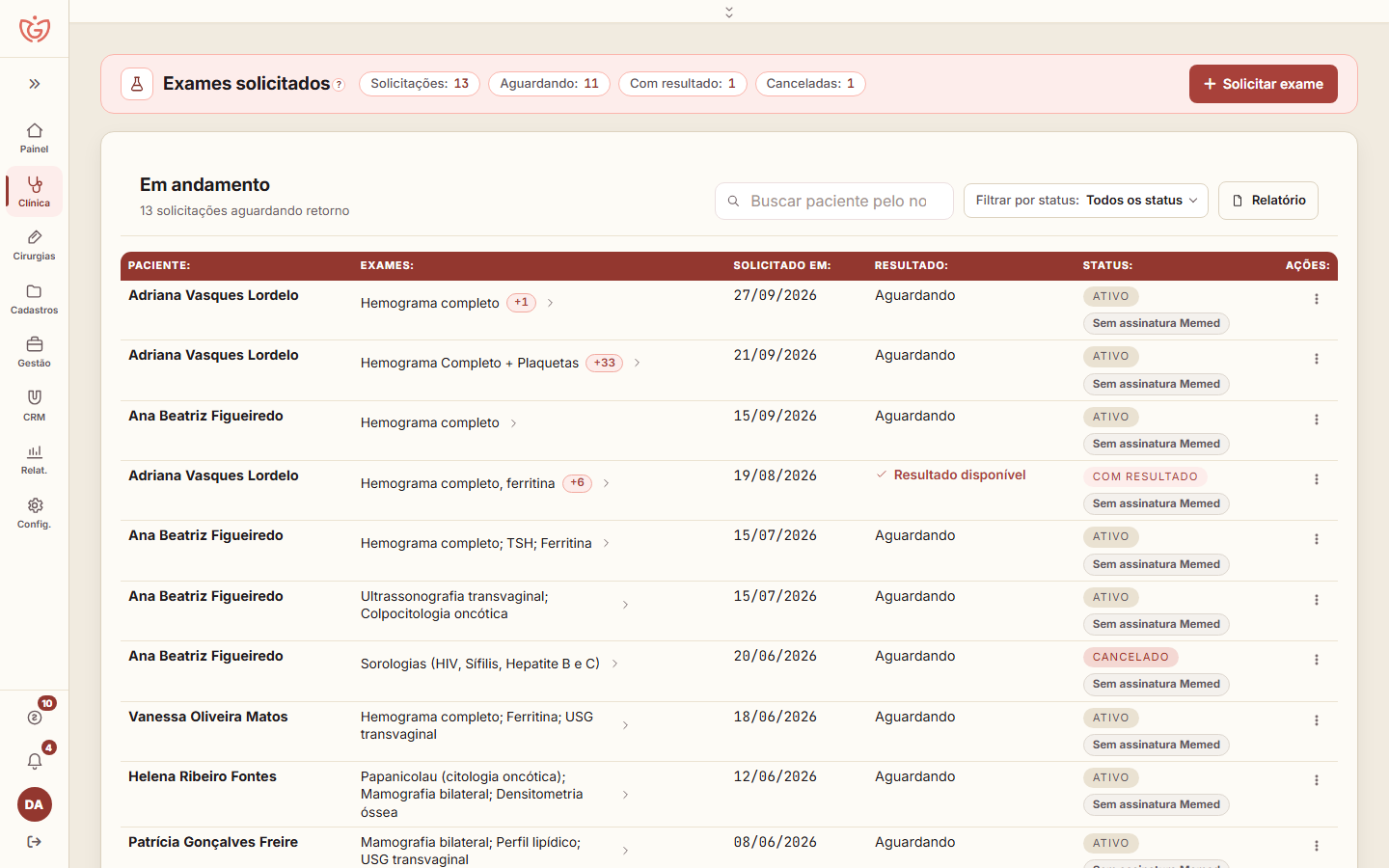The image size is (1389, 868).
Task: Open the DA user avatar
Action: pyautogui.click(x=35, y=804)
